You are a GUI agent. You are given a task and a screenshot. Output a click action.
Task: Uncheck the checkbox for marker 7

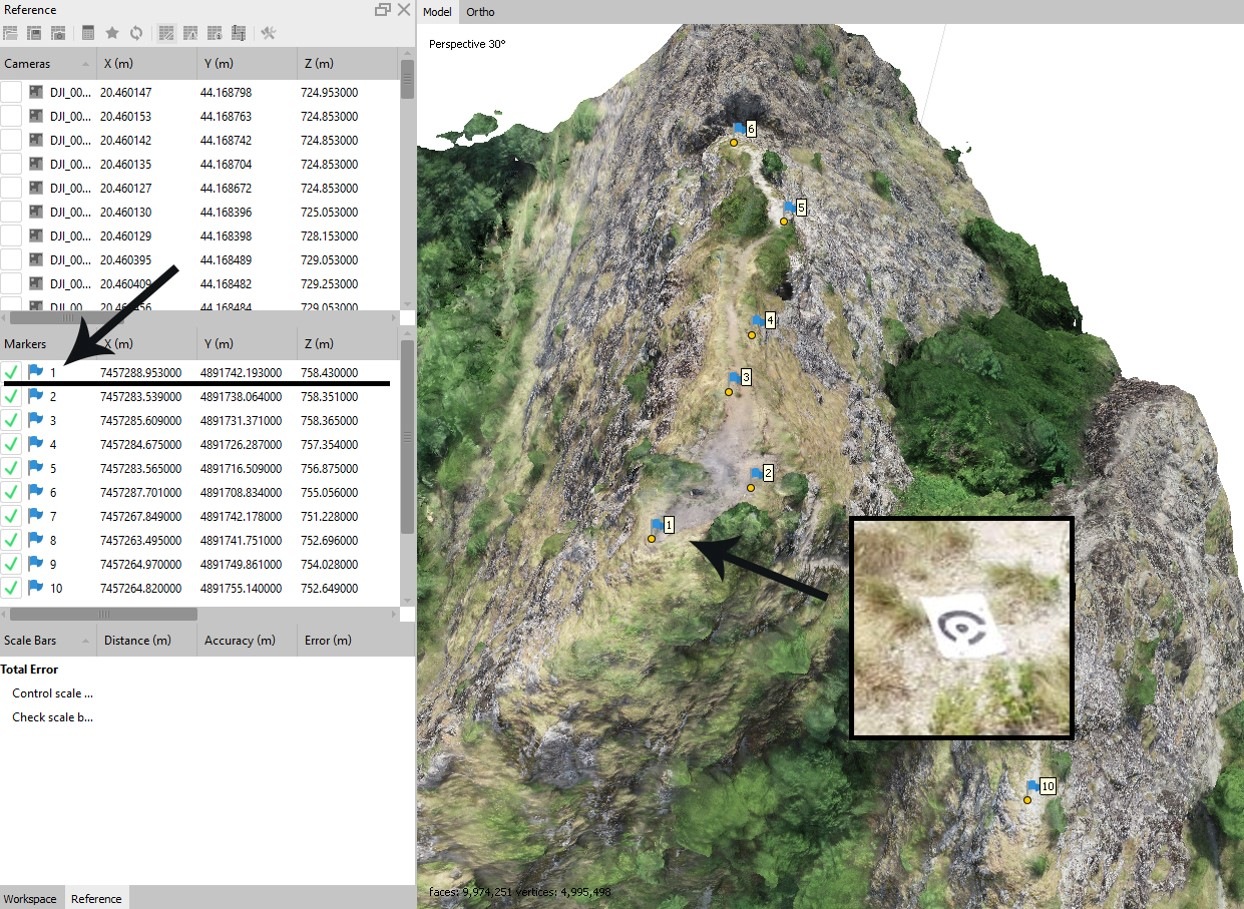click(11, 516)
